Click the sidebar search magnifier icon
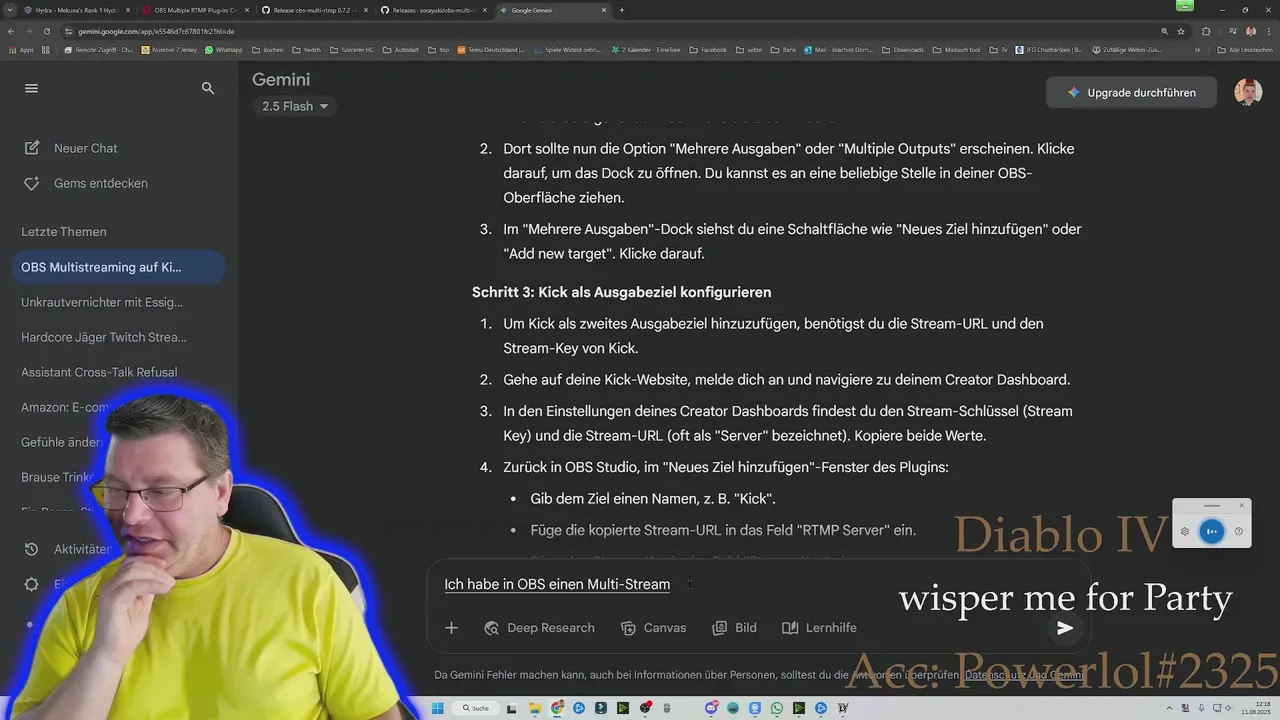The width and height of the screenshot is (1280, 720). click(x=208, y=88)
